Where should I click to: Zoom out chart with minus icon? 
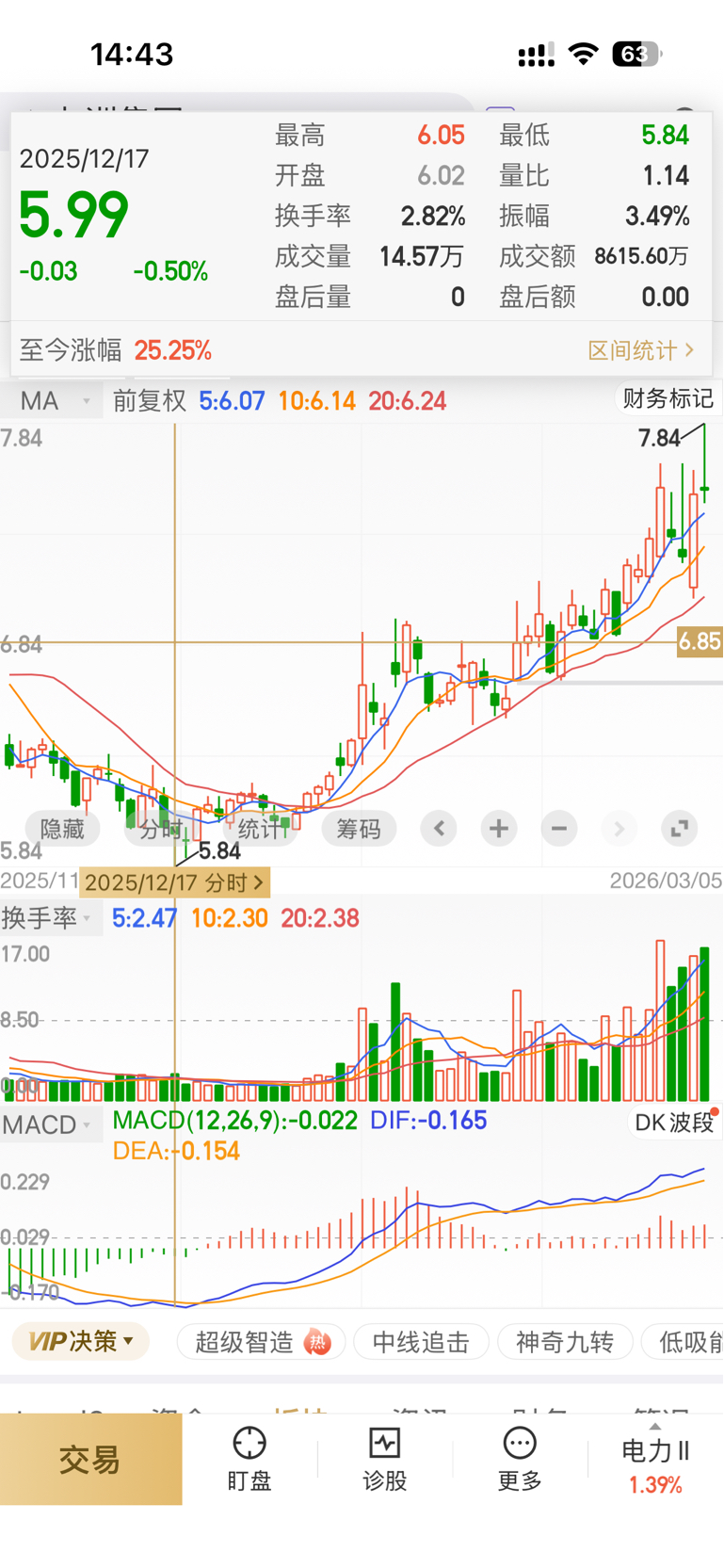pos(559,829)
